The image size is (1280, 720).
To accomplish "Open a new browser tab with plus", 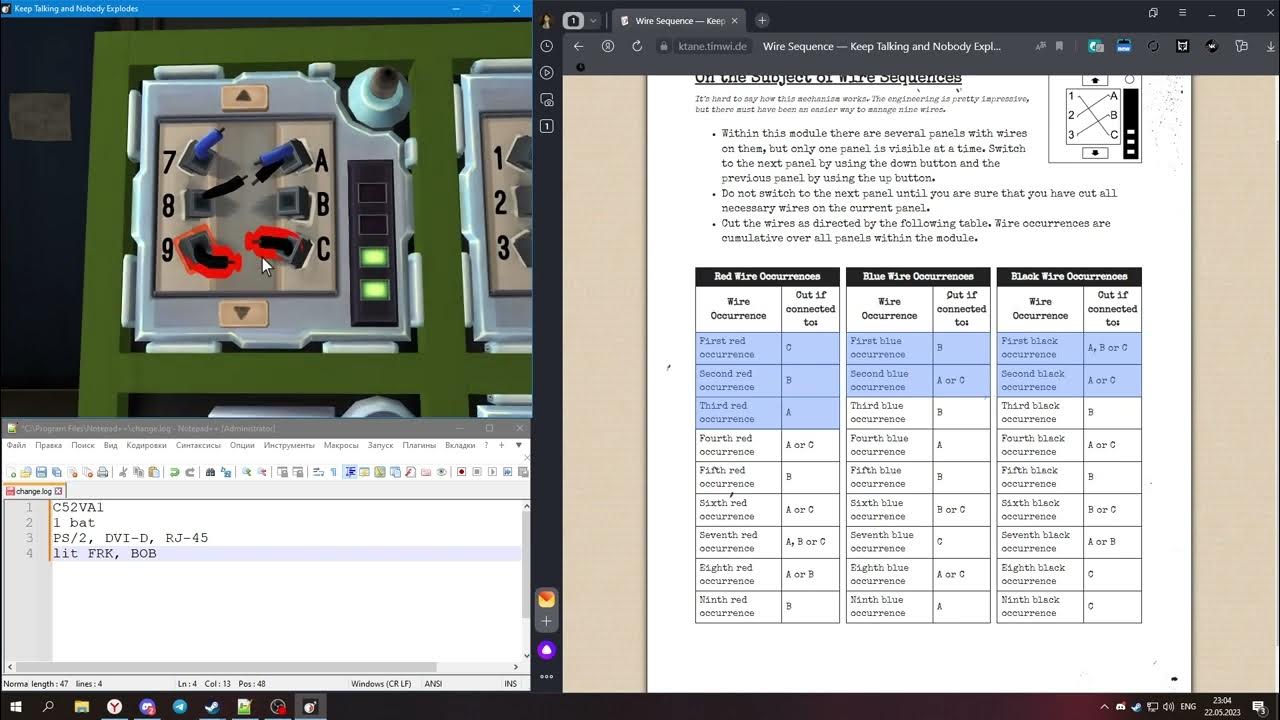I will (x=762, y=20).
